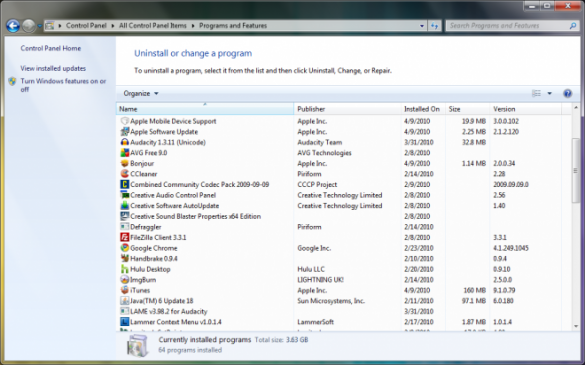The height and width of the screenshot is (365, 585).
Task: Click the Creative Software AutoUpdate icon
Action: pos(125,206)
